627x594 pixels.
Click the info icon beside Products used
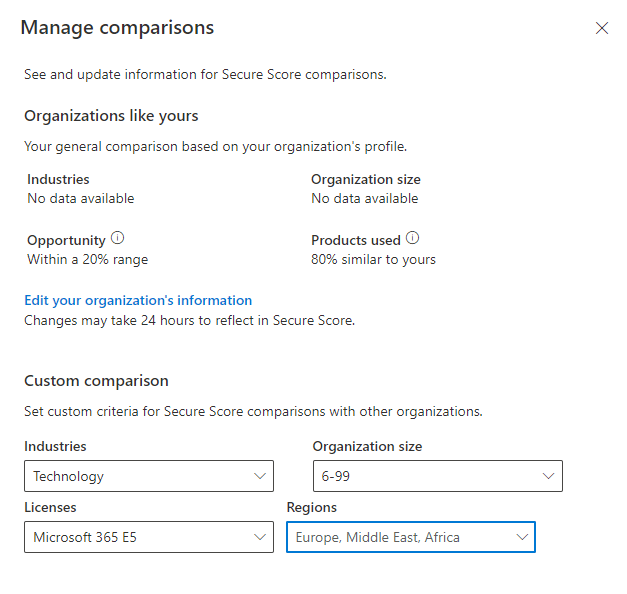point(412,239)
